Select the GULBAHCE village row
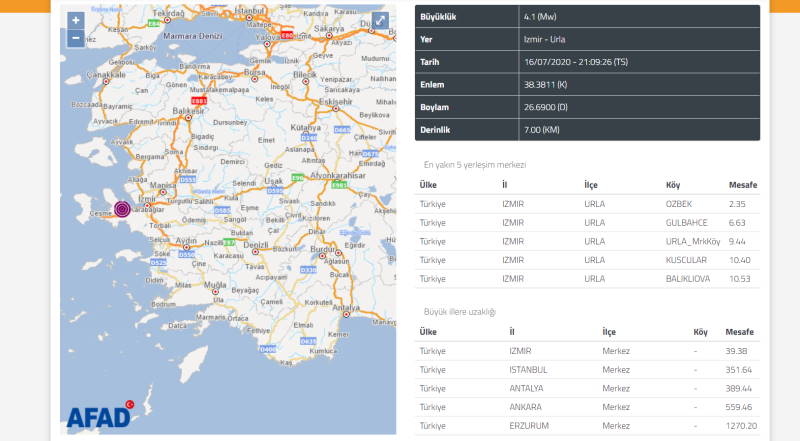This screenshot has width=800, height=441. pos(587,223)
